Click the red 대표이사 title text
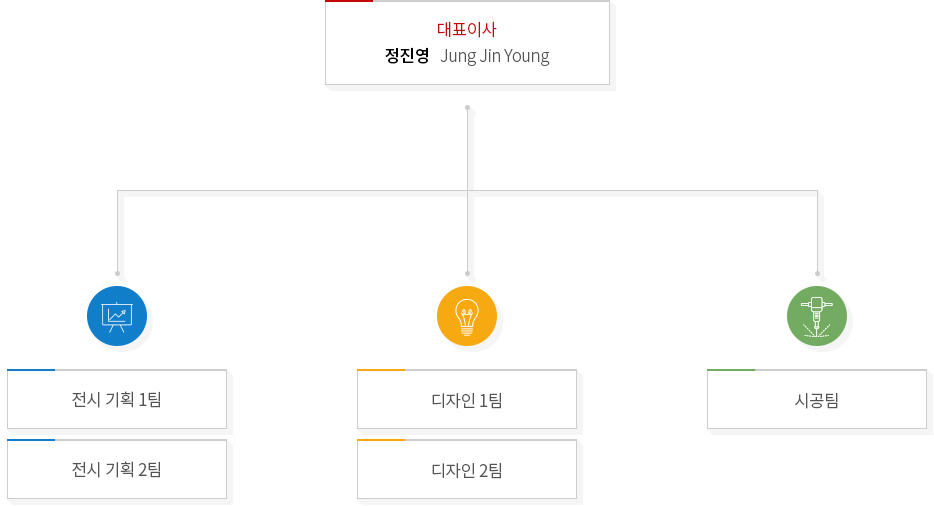Screen dimensions: 934x506 coord(467,29)
